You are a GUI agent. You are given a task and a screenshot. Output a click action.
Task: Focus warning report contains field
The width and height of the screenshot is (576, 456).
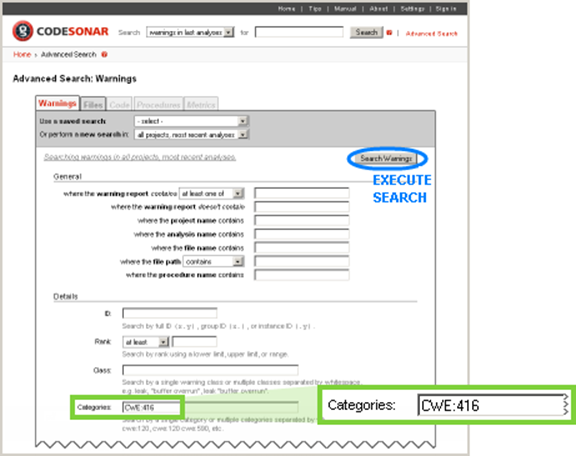pyautogui.click(x=302, y=193)
